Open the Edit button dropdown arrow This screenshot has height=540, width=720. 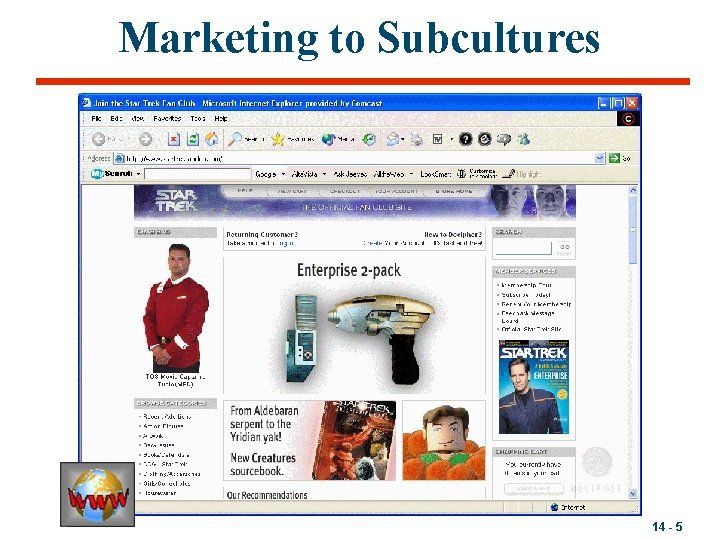point(451,139)
